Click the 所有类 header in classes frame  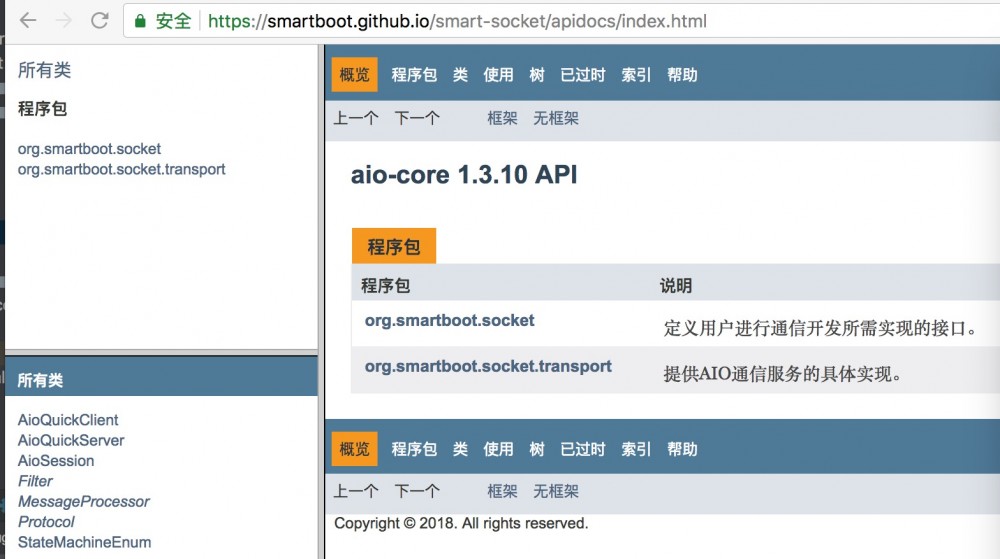coord(40,381)
